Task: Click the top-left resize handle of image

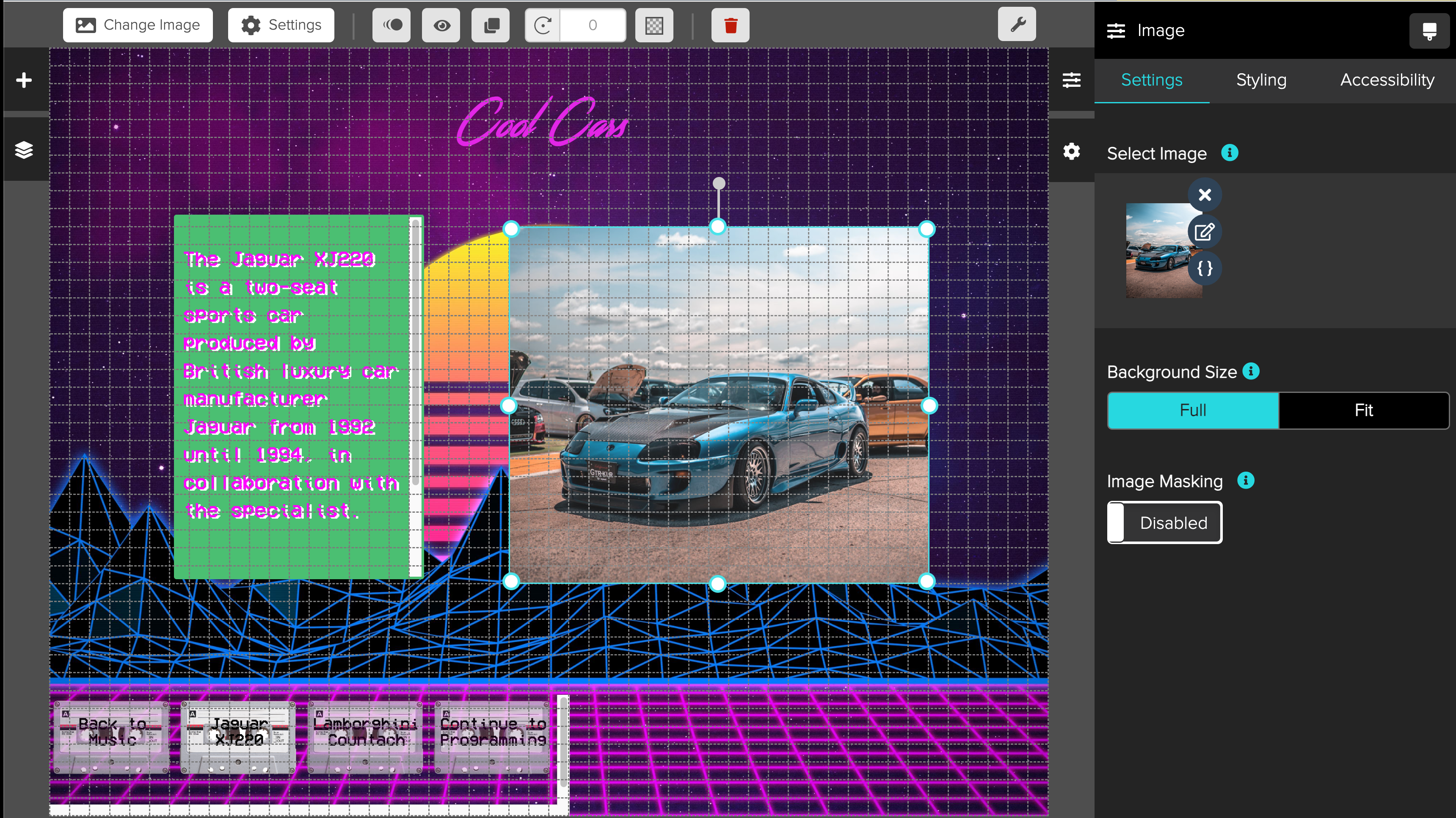Action: (x=510, y=228)
